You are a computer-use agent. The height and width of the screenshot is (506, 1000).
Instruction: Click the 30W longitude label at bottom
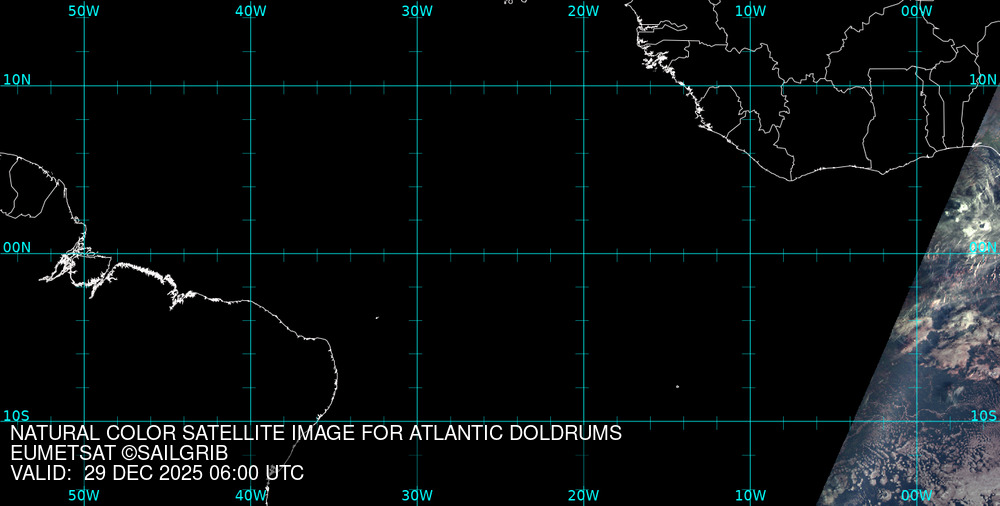[x=417, y=496]
